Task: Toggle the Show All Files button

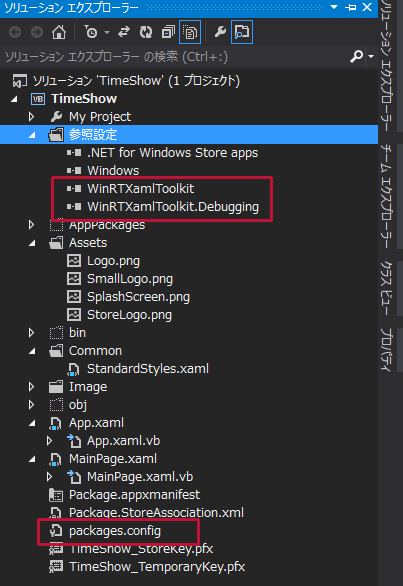Action: coord(190,32)
